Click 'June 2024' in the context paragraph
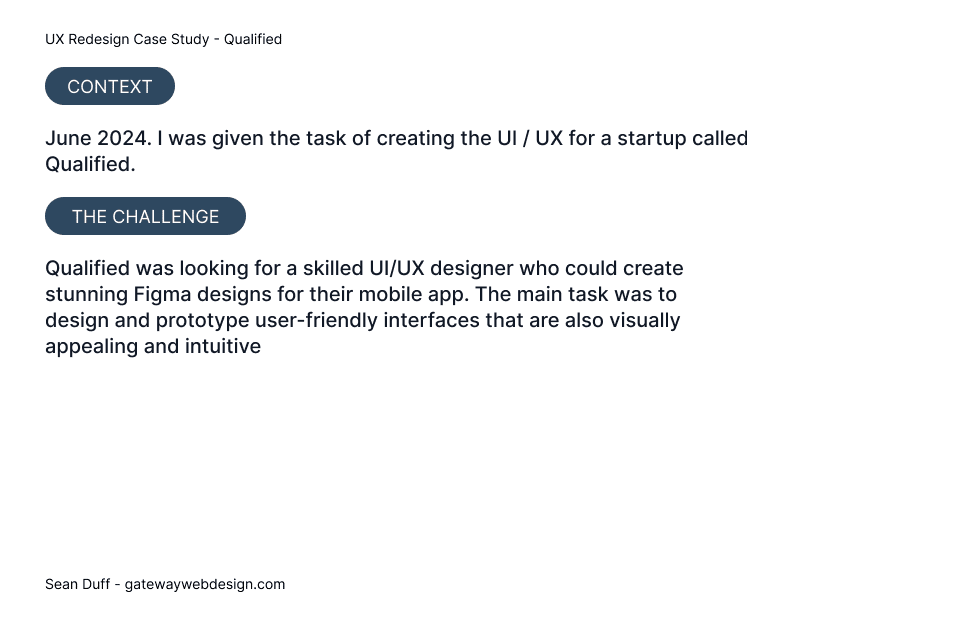This screenshot has width=959, height=619. pos(98,138)
